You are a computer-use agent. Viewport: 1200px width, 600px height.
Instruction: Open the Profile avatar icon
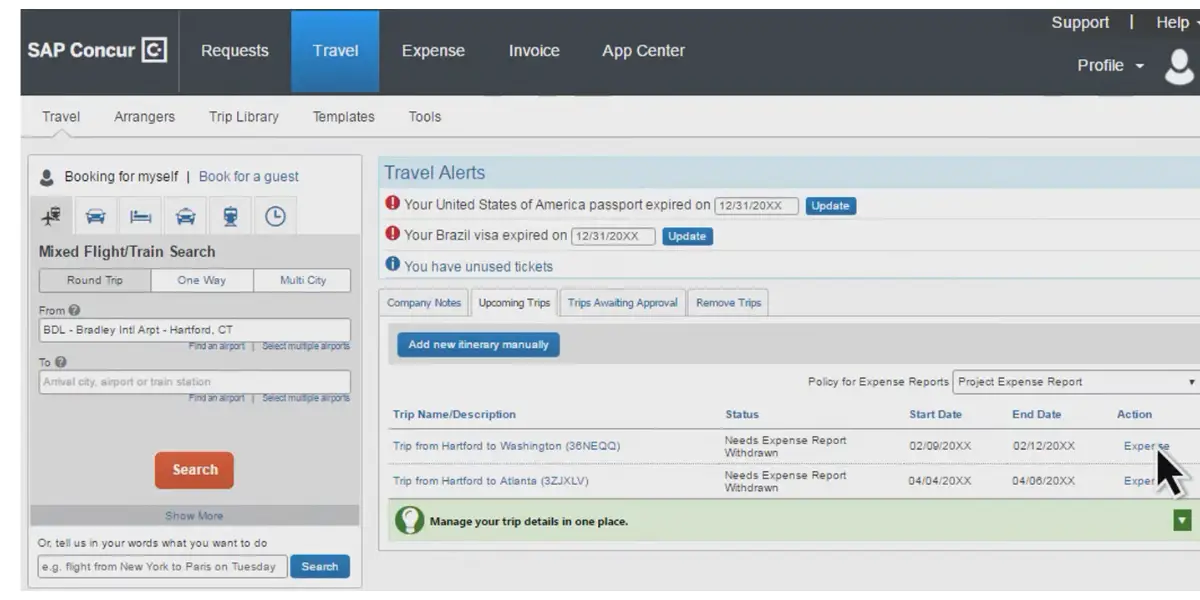coord(1180,68)
